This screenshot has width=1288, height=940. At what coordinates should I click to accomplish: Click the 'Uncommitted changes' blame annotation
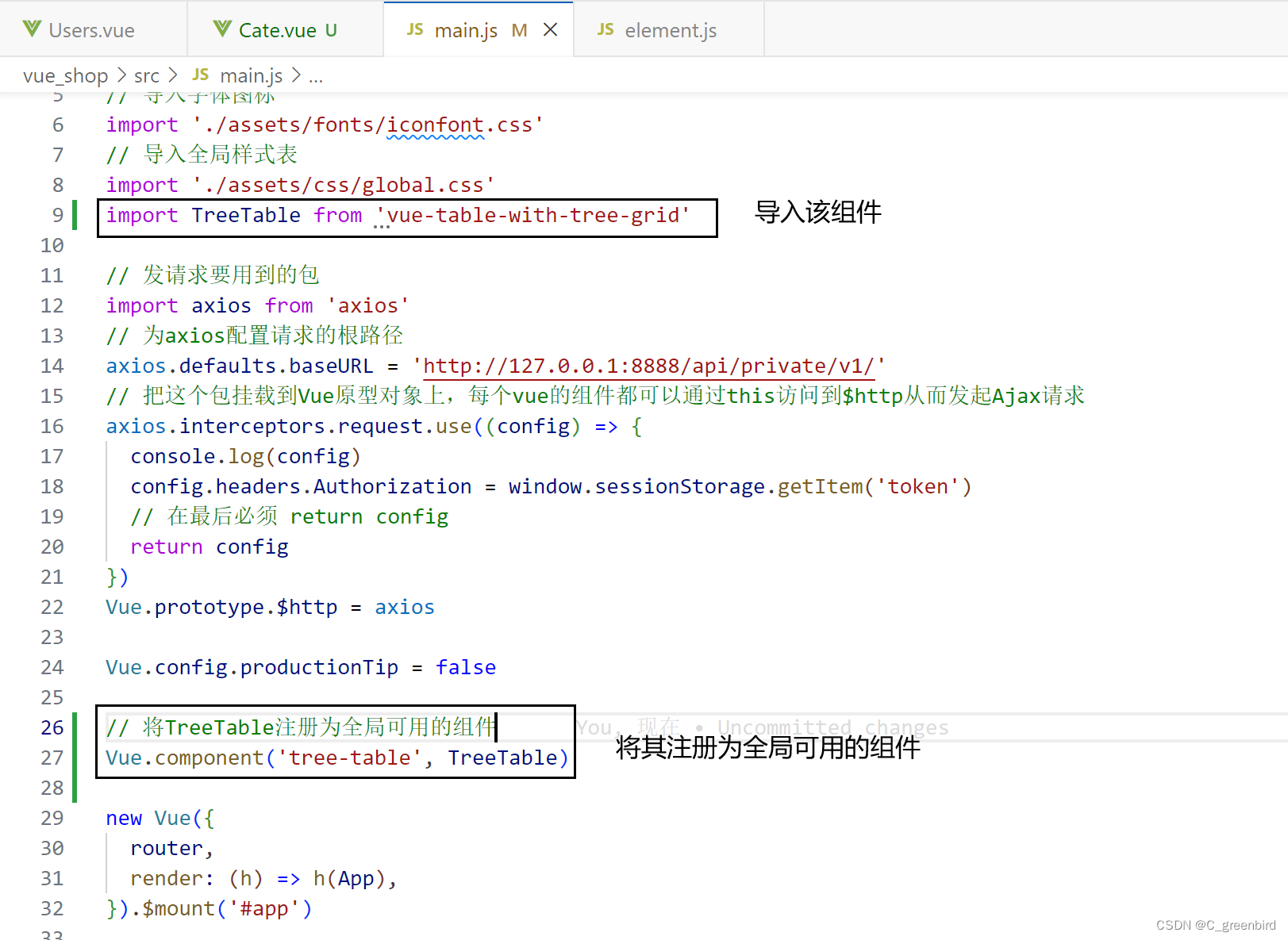[x=832, y=727]
